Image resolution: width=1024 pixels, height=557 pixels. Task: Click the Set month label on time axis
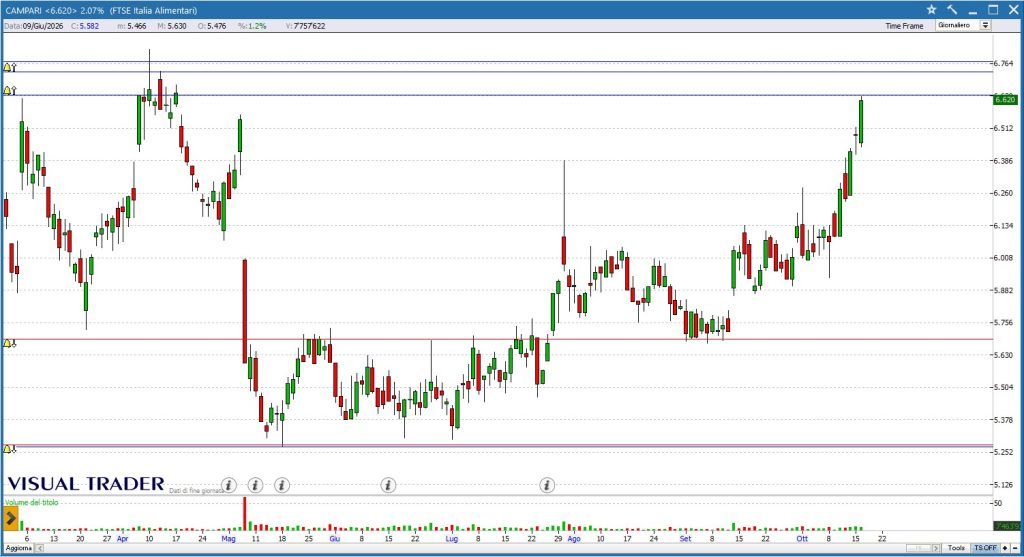pos(685,539)
